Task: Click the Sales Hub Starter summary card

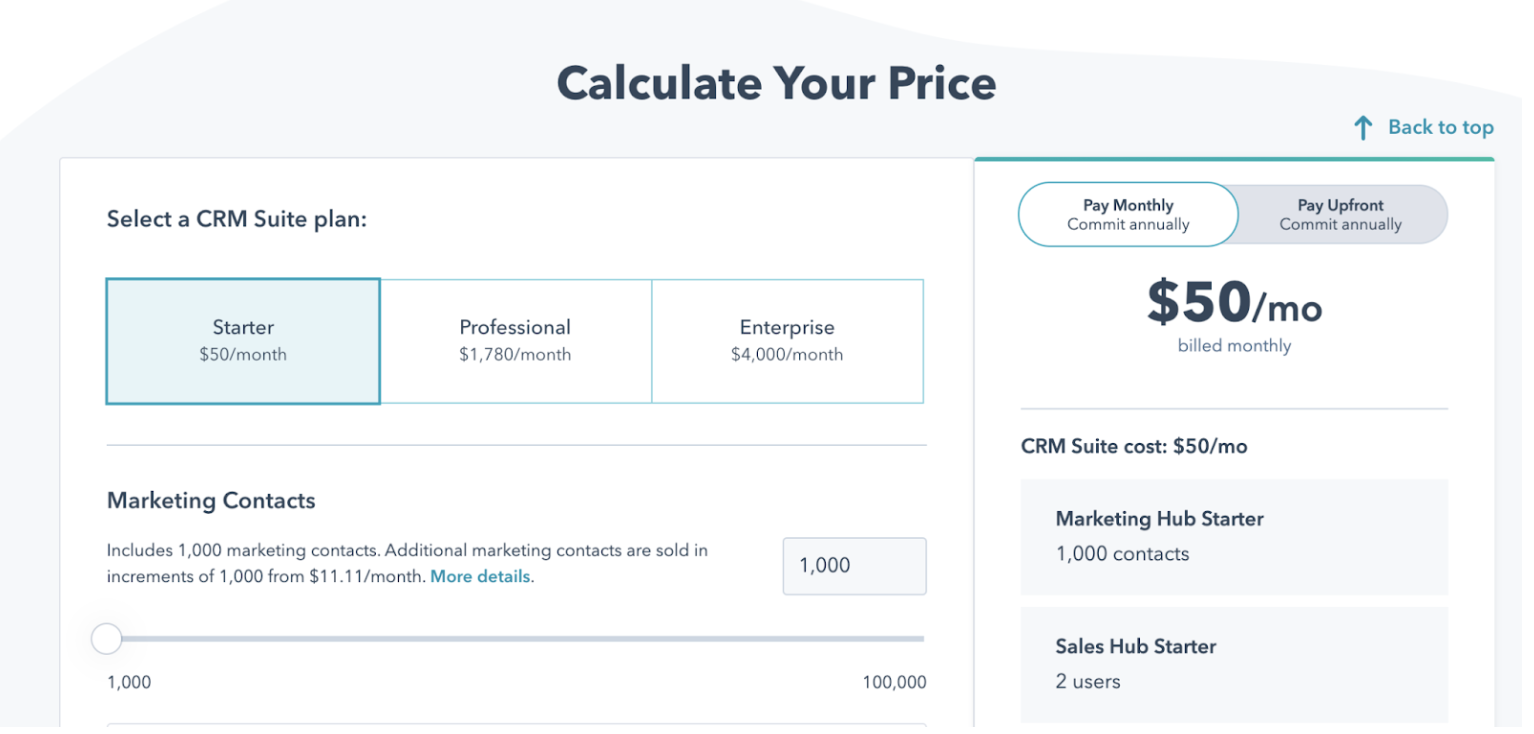Action: tap(1234, 664)
